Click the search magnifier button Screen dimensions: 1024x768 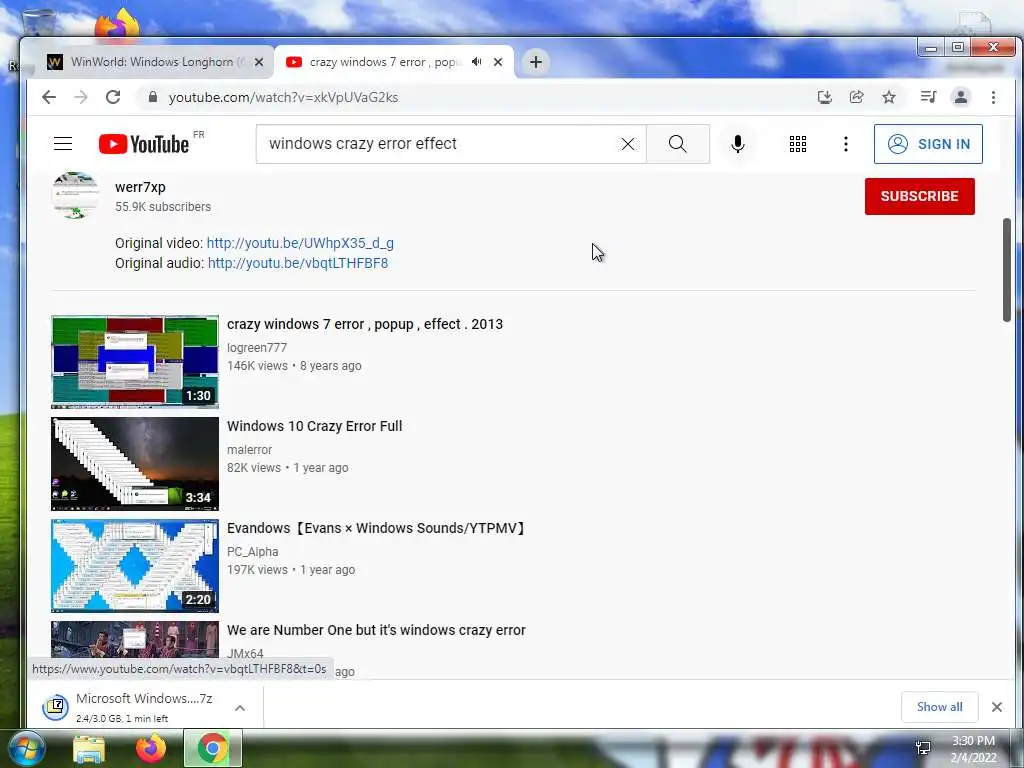[x=678, y=144]
